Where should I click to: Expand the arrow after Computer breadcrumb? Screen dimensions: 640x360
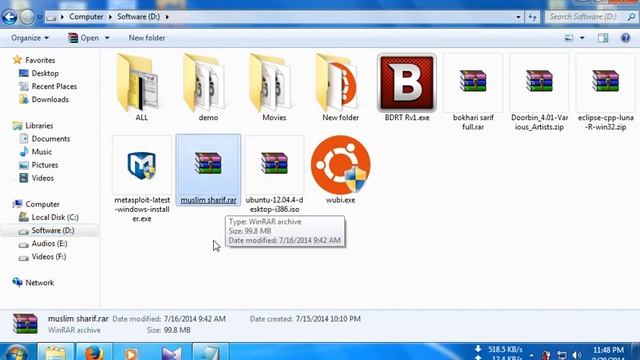110,17
